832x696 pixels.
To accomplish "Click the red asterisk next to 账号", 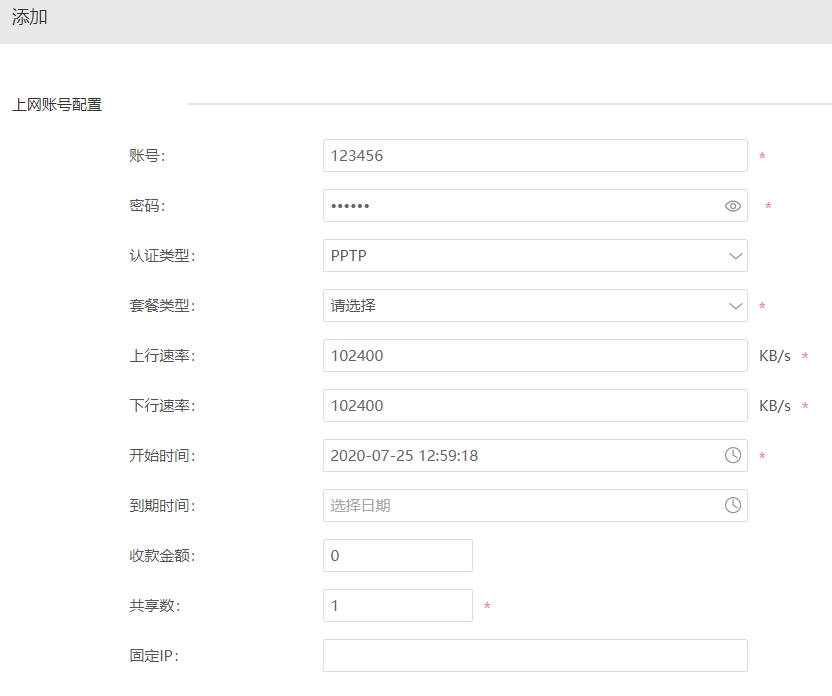I will pyautogui.click(x=764, y=156).
